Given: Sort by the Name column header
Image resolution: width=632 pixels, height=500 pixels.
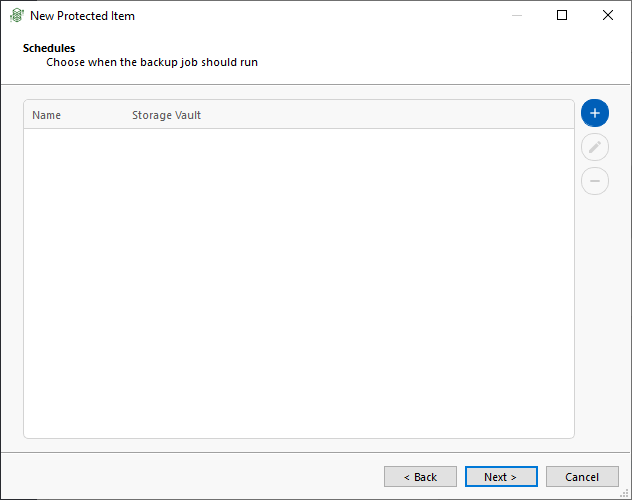Looking at the screenshot, I should [46, 115].
